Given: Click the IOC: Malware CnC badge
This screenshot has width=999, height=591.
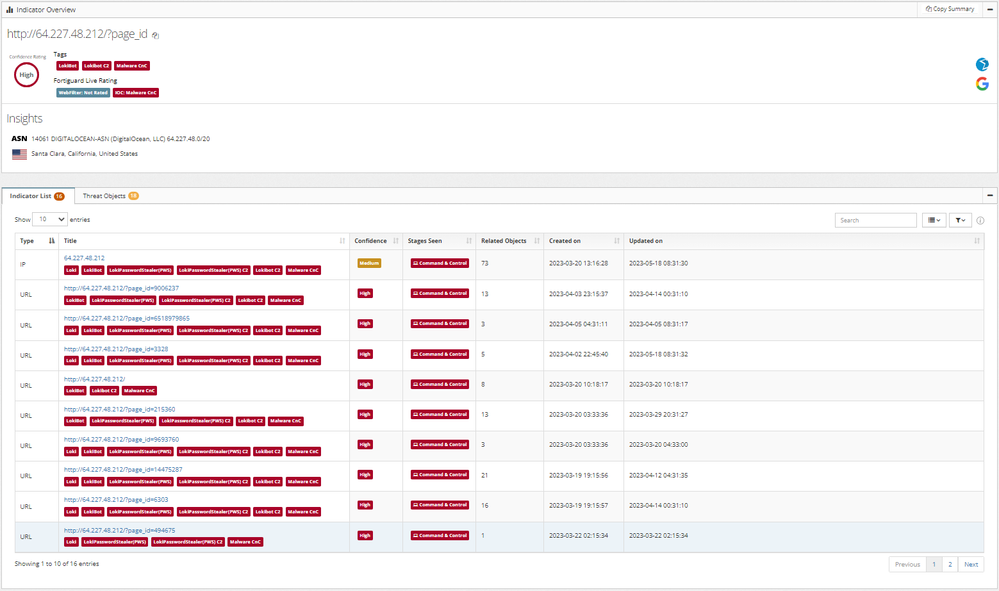Looking at the screenshot, I should (136, 93).
